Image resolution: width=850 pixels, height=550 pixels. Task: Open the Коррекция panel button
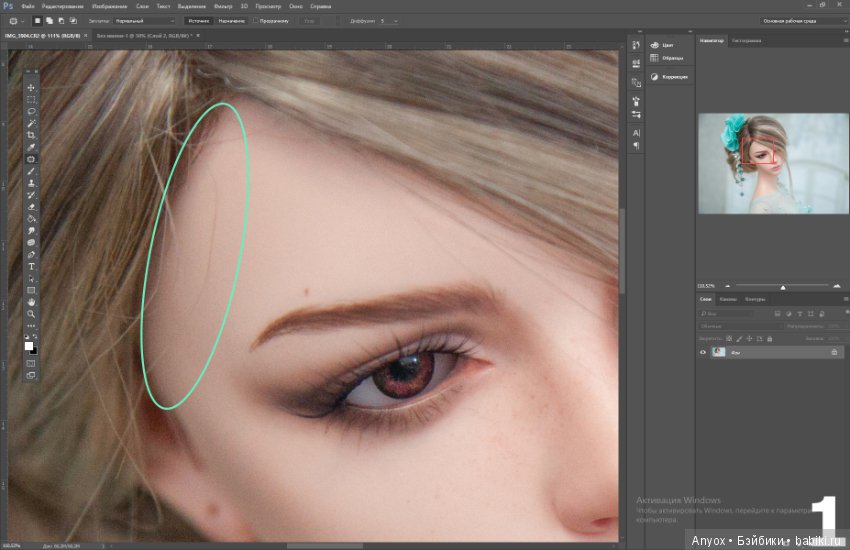pyautogui.click(x=669, y=77)
